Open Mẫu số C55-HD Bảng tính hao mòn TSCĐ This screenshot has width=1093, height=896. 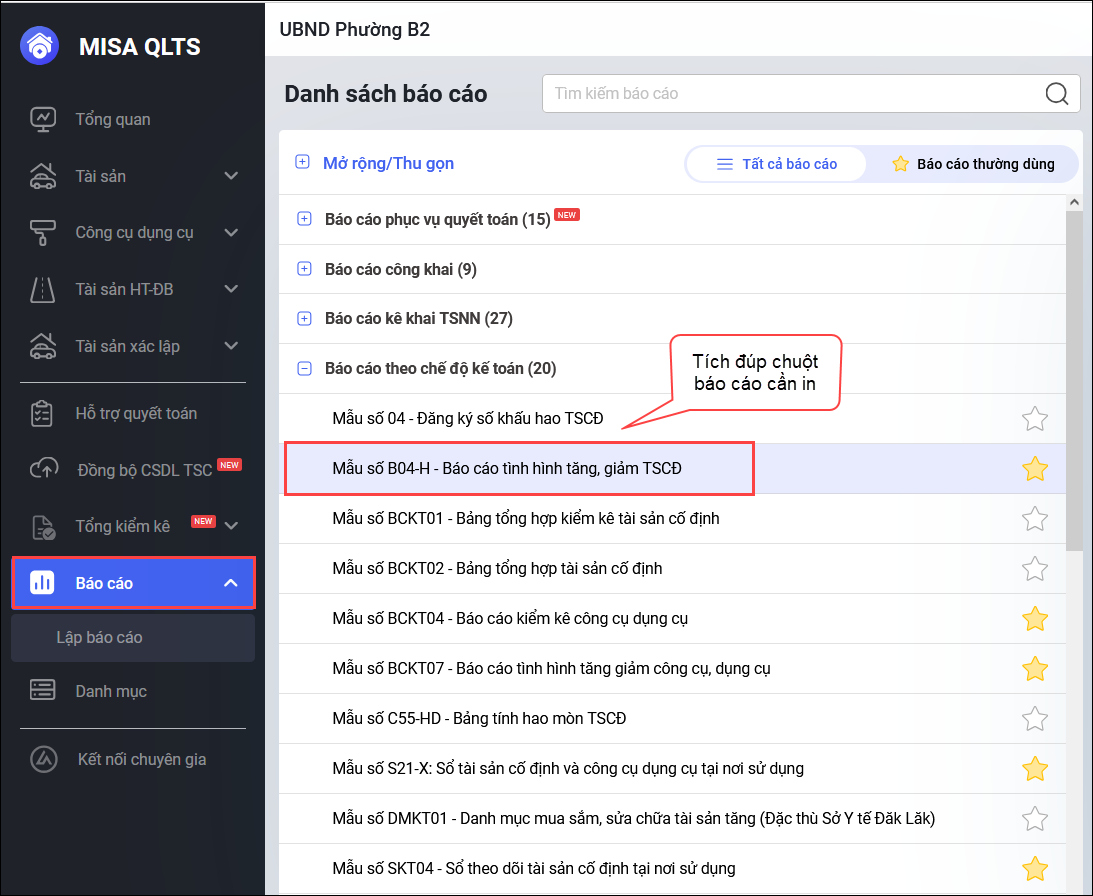(x=479, y=718)
